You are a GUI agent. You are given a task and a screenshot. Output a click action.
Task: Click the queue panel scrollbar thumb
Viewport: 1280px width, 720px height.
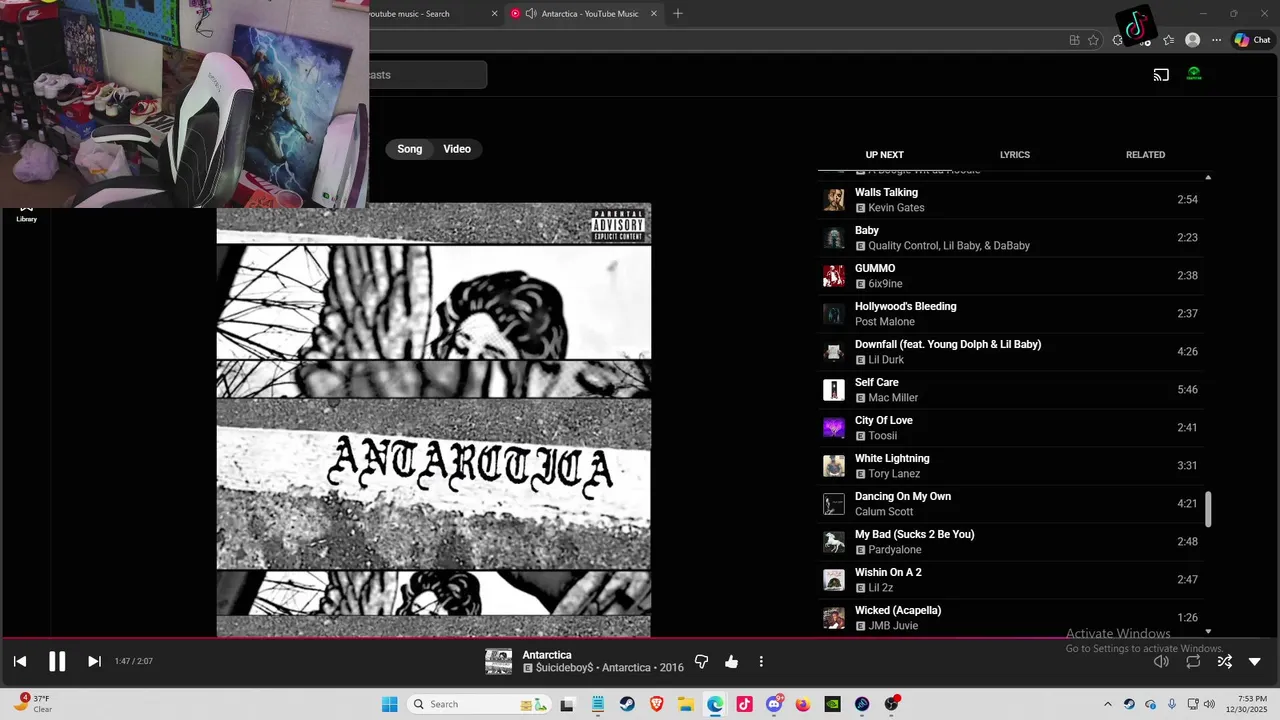pos(1208,509)
